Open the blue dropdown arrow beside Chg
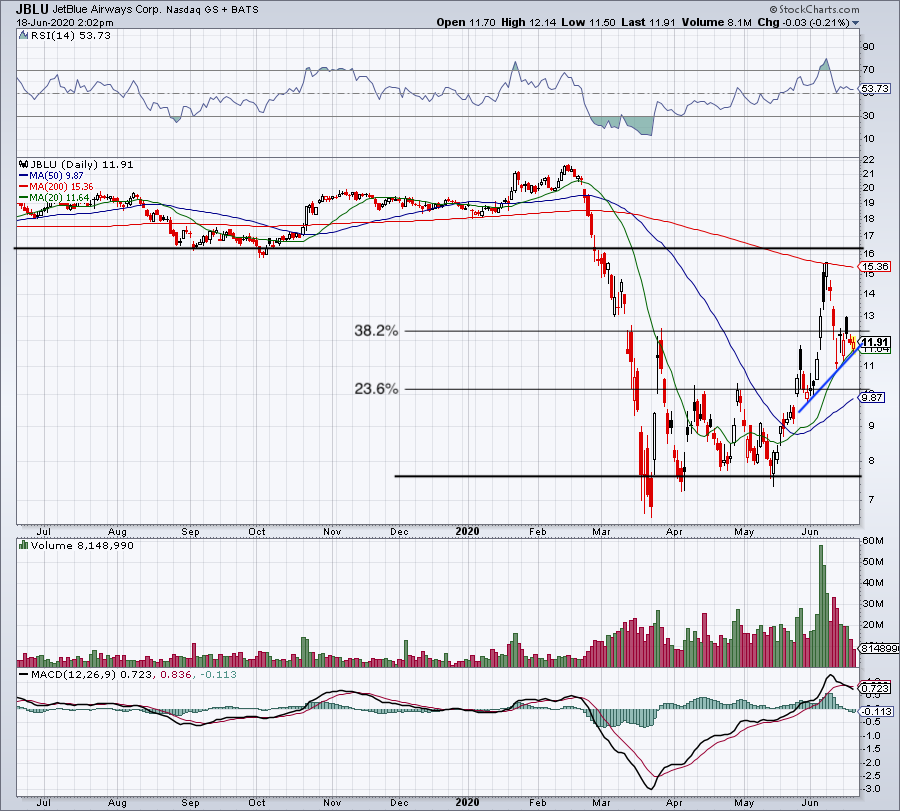 [855, 23]
